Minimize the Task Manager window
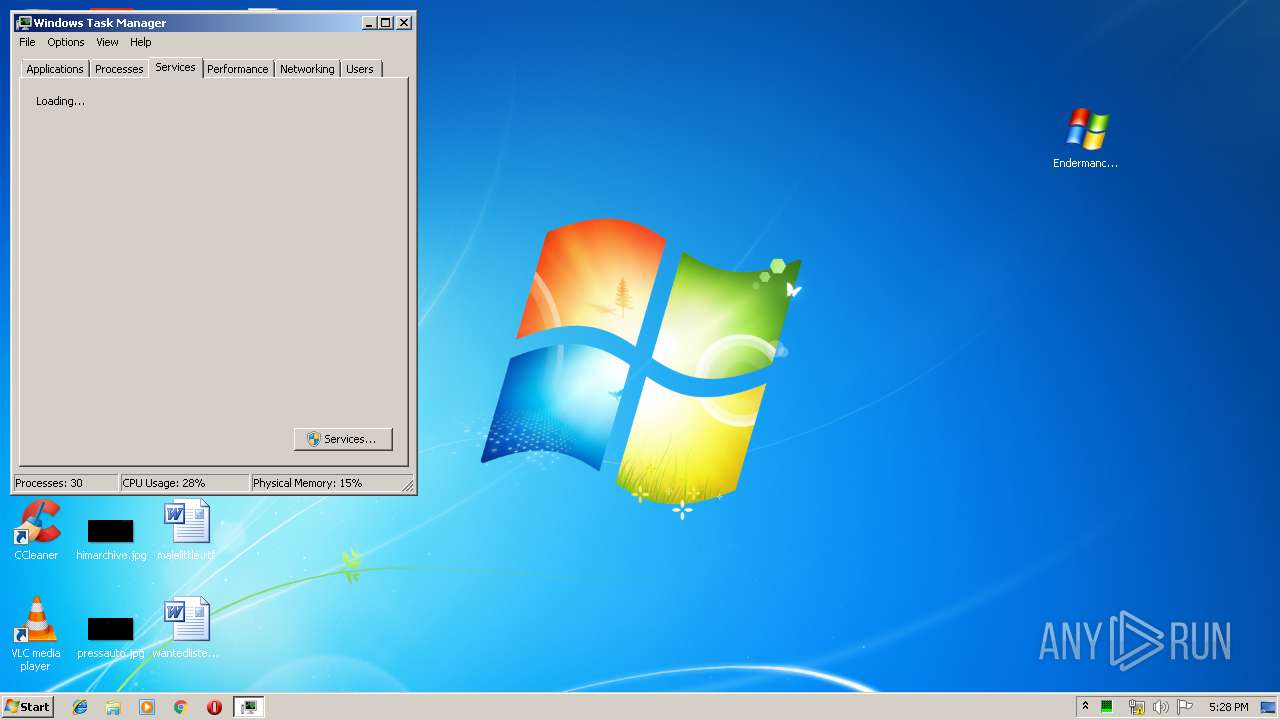Viewport: 1280px width, 720px height. [x=369, y=22]
